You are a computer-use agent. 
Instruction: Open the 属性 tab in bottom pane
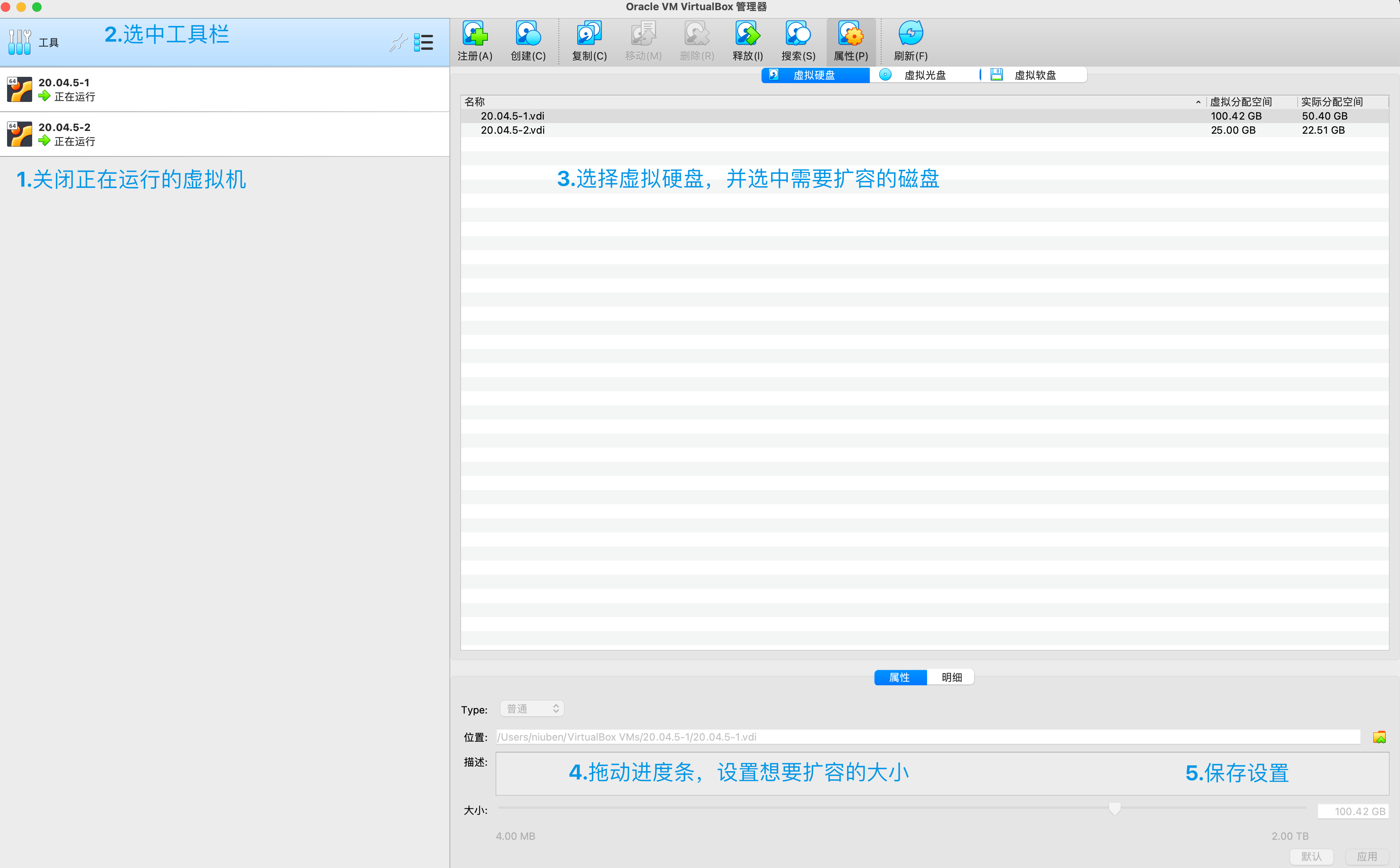900,677
